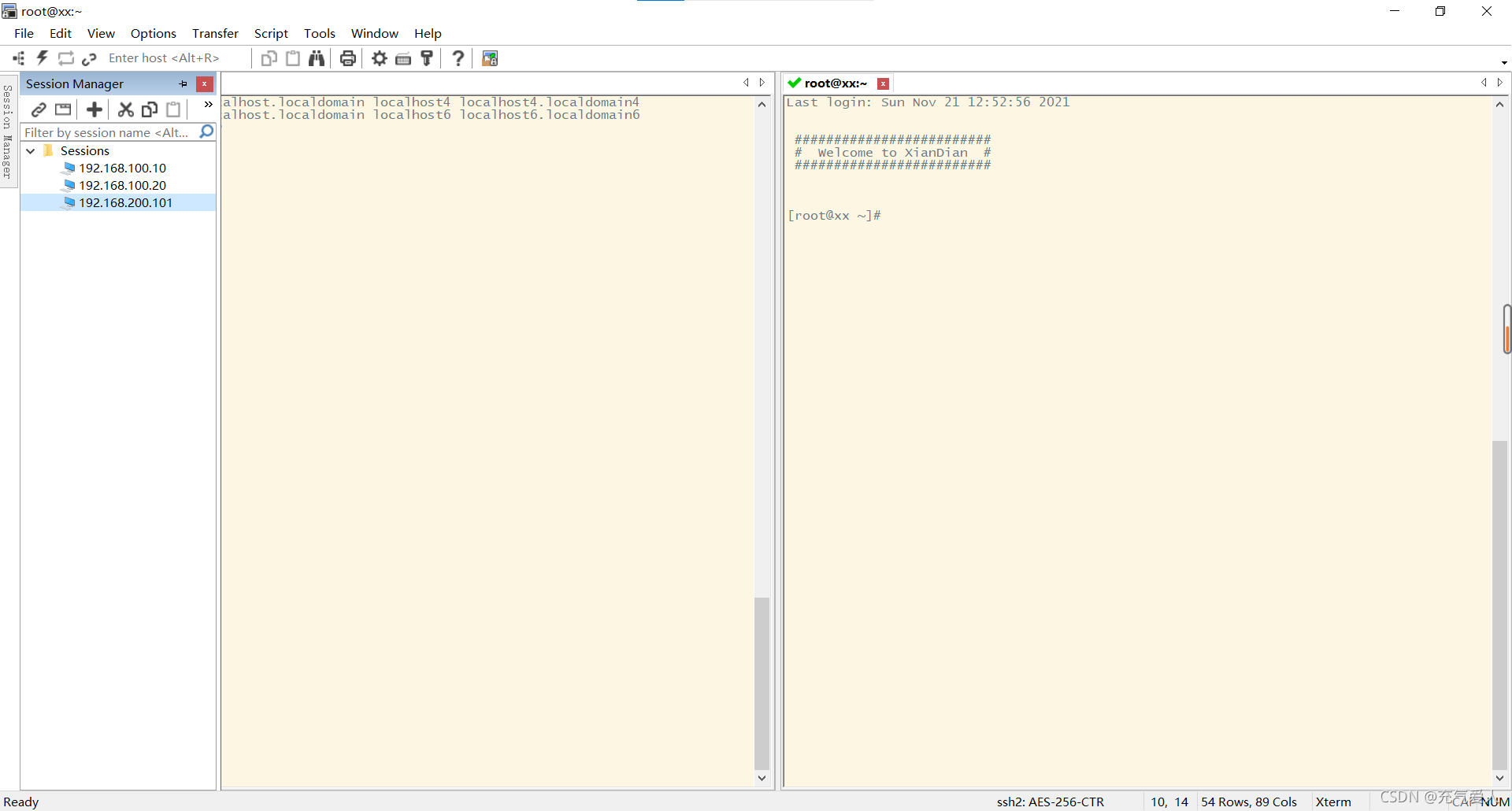This screenshot has width=1512, height=811.
Task: Open the Help menu
Action: pos(428,33)
